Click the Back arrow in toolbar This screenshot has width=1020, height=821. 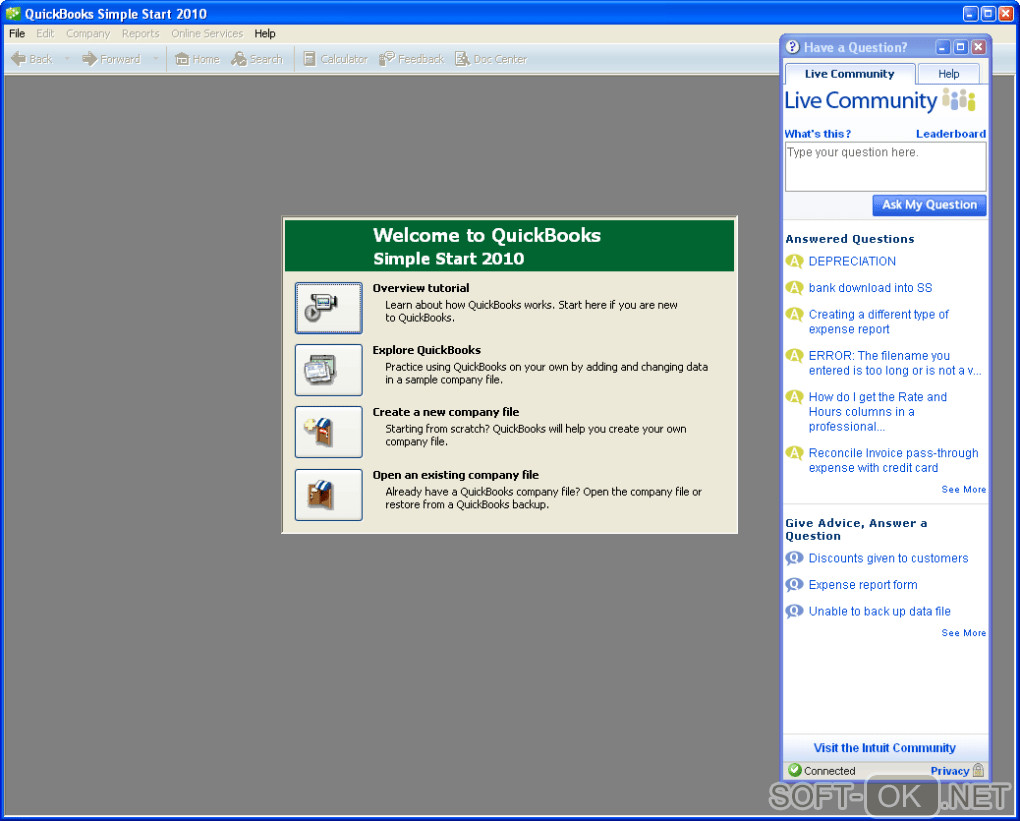click(x=31, y=59)
